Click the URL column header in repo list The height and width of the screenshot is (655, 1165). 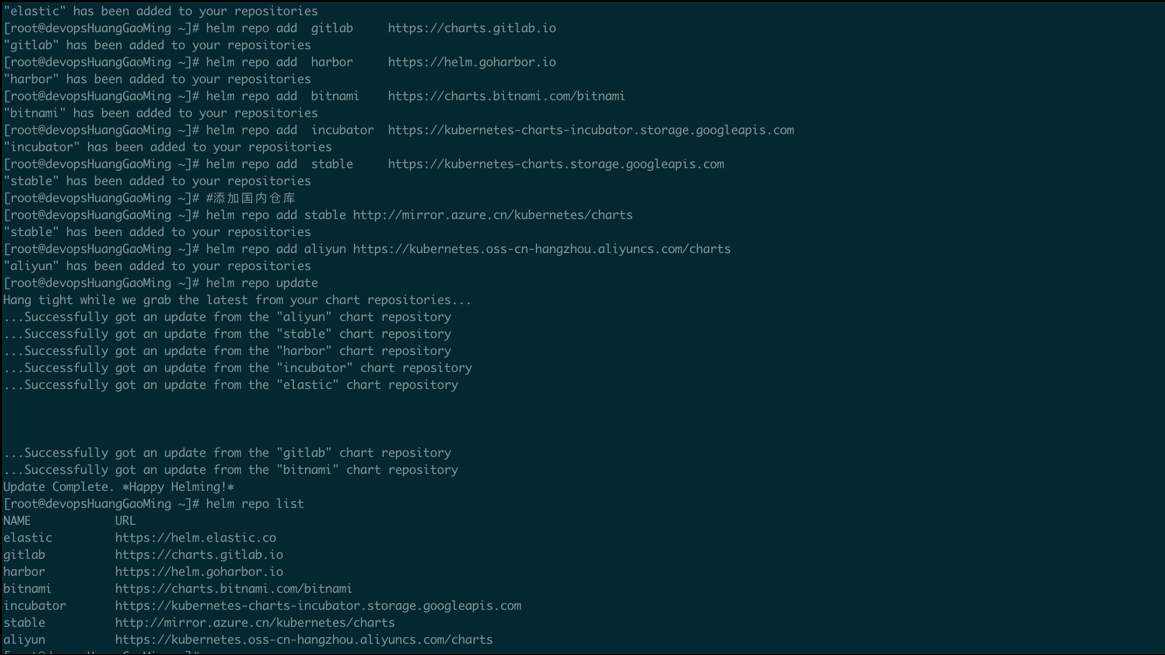point(126,521)
